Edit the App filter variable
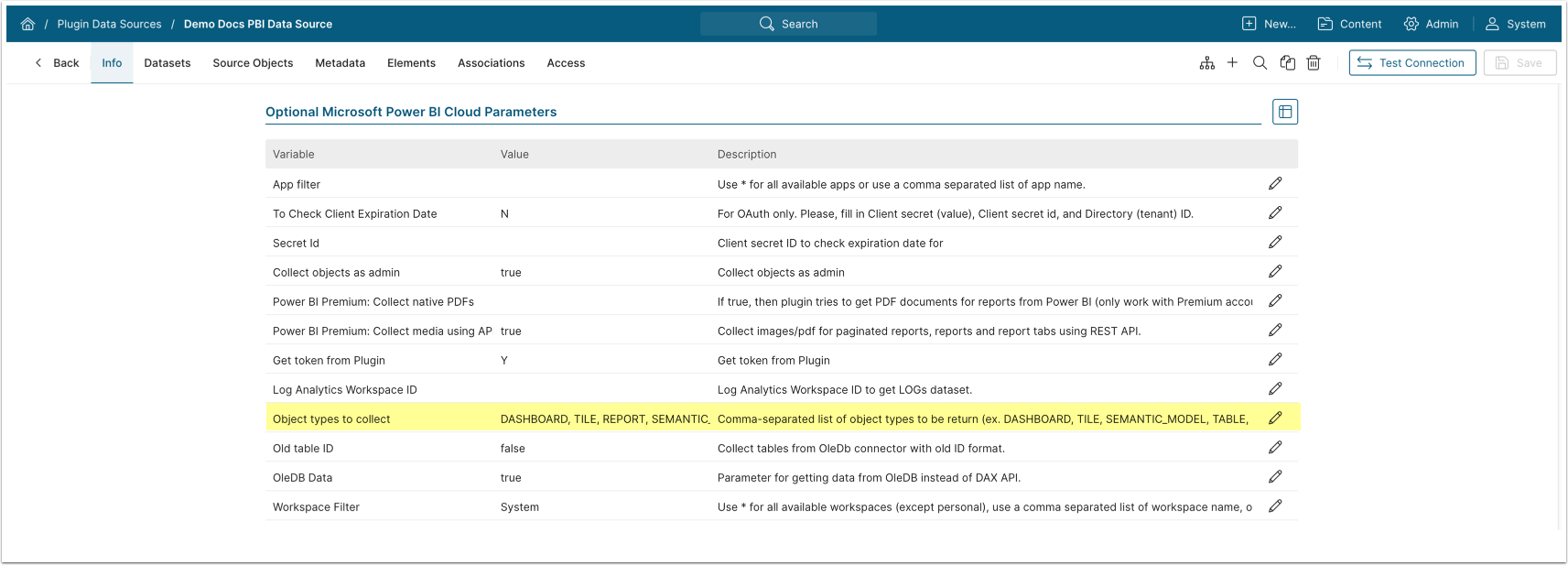 1275,184
